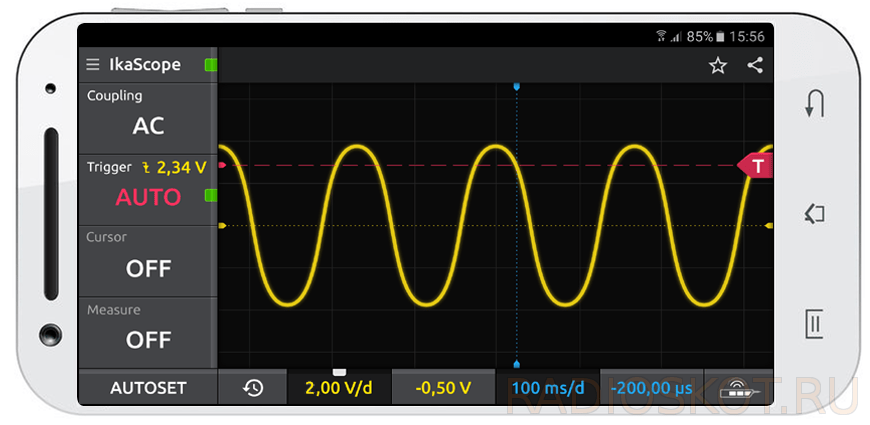Click the red T trigger level marker
Screen dimensions: 870x425
pyautogui.click(x=757, y=166)
